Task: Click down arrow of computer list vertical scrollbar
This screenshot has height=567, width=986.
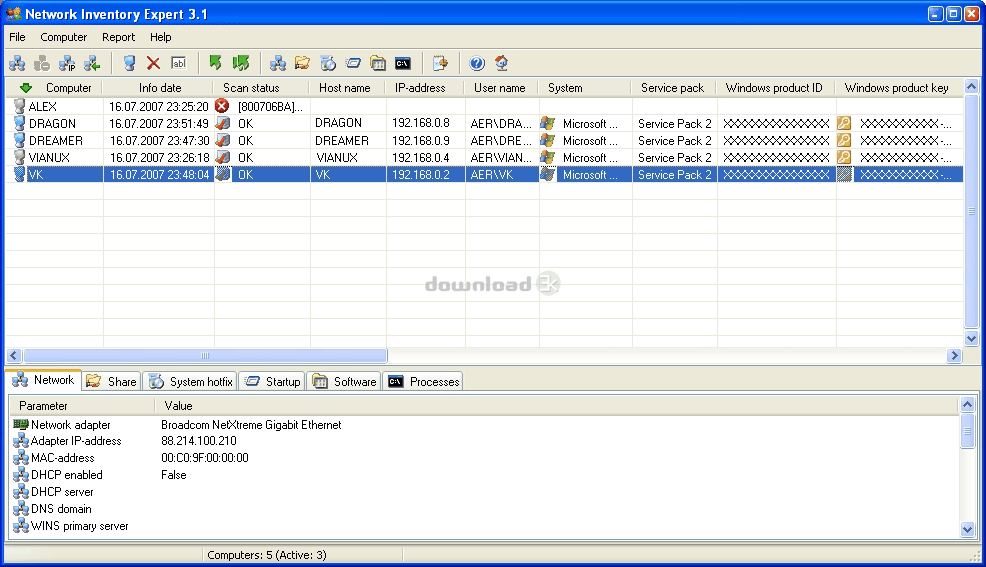Action: [972, 338]
